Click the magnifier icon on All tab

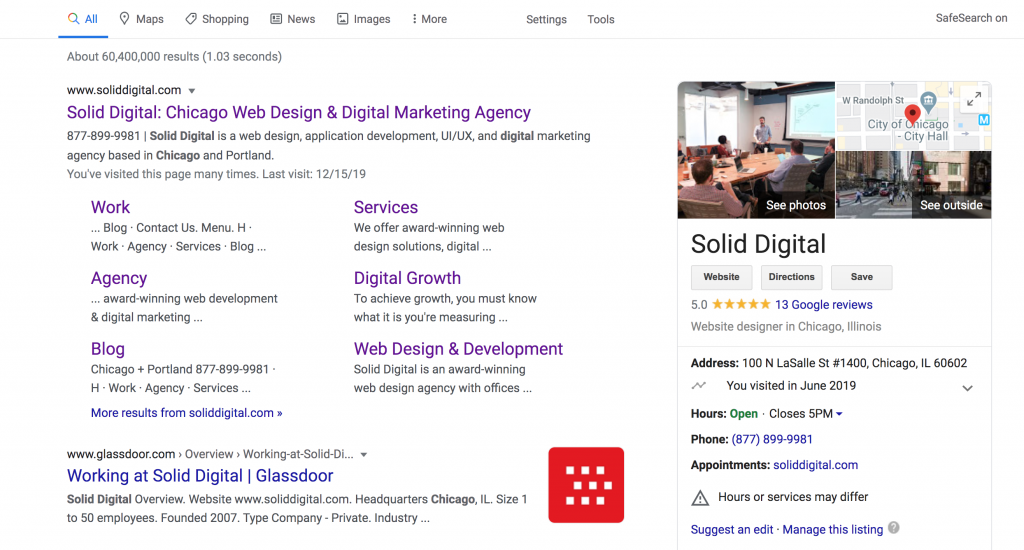click(x=73, y=18)
